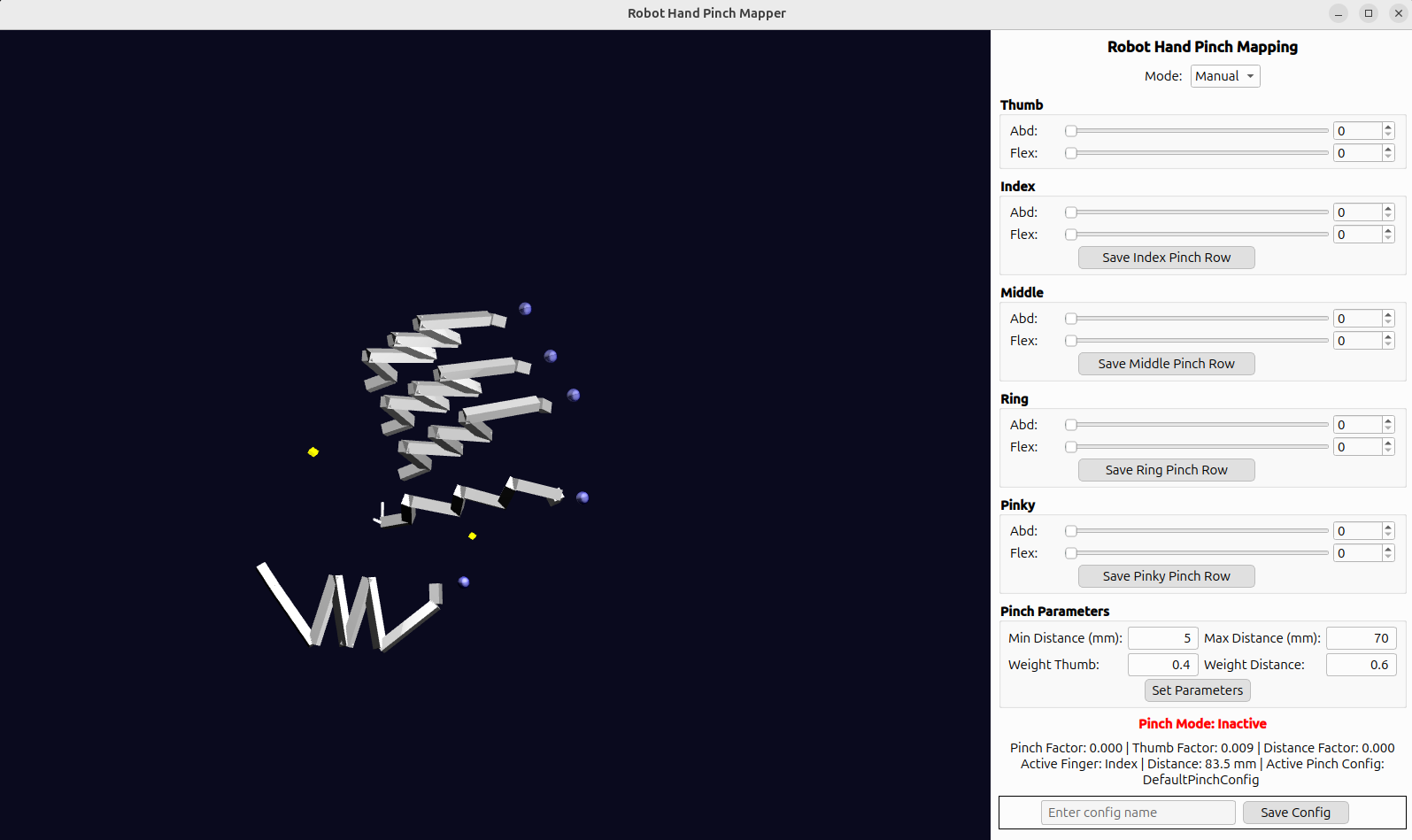Decrease Pinky Flex value with down arrow
The image size is (1412, 840).
pos(1388,558)
